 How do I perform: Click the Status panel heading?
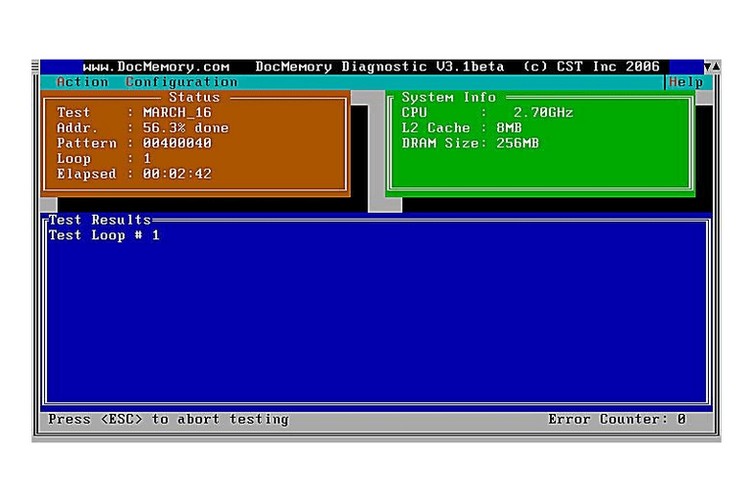pyautogui.click(x=194, y=98)
